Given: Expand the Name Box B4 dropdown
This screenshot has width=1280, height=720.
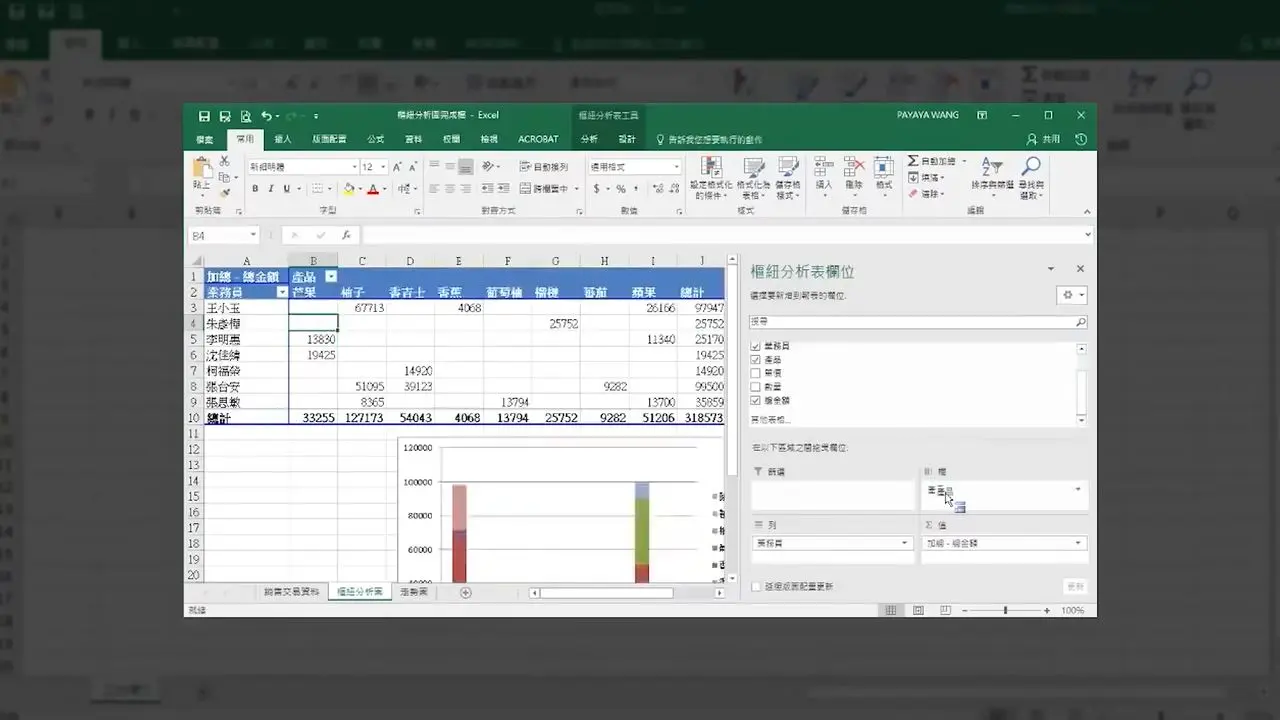Looking at the screenshot, I should 253,235.
